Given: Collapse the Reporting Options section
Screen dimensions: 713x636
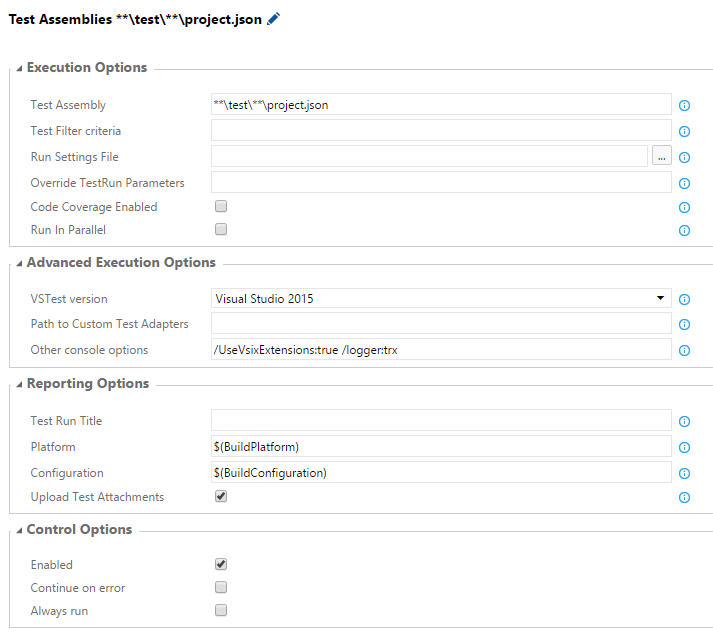Looking at the screenshot, I should 20,384.
